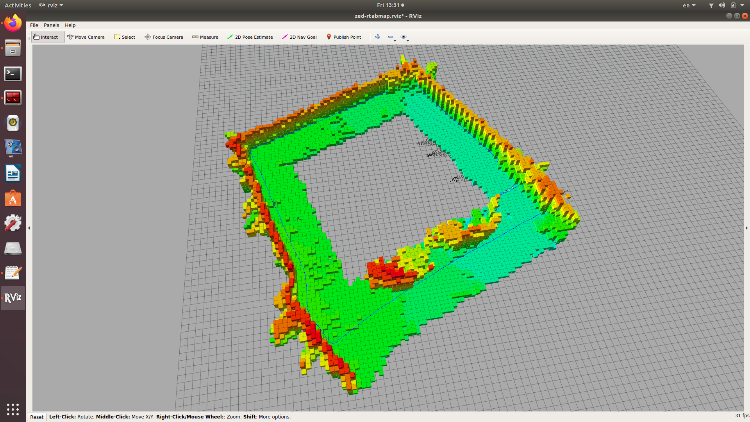Screen dimensions: 750x422
Task: Click the remove-tool minus icon
Action: pos(390,37)
